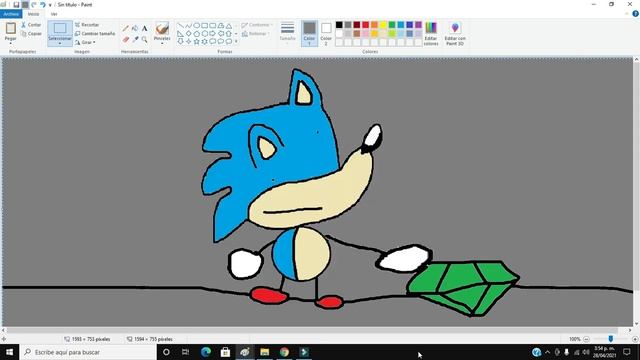Switch to the Ver ribbon tab

point(54,14)
